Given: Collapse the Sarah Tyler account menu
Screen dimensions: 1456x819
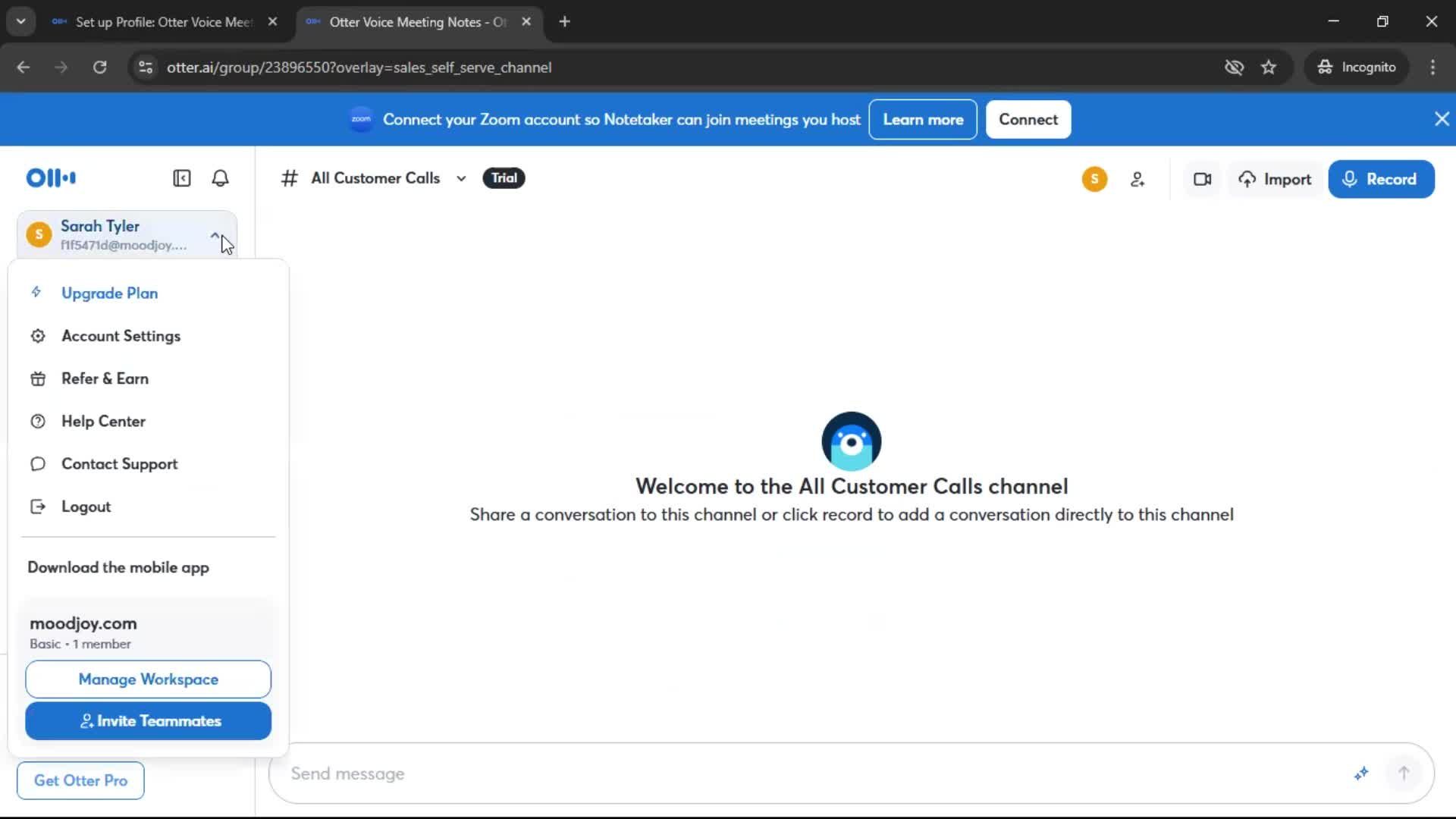Looking at the screenshot, I should pos(215,235).
